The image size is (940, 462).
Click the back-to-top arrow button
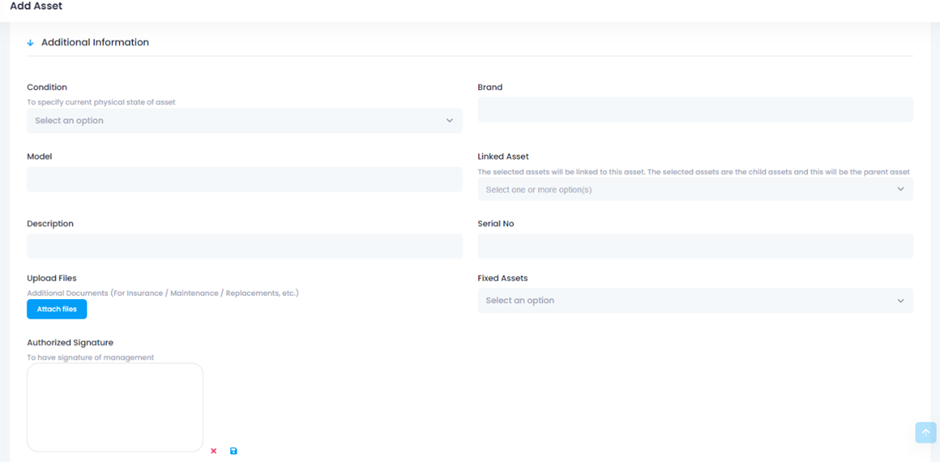926,432
